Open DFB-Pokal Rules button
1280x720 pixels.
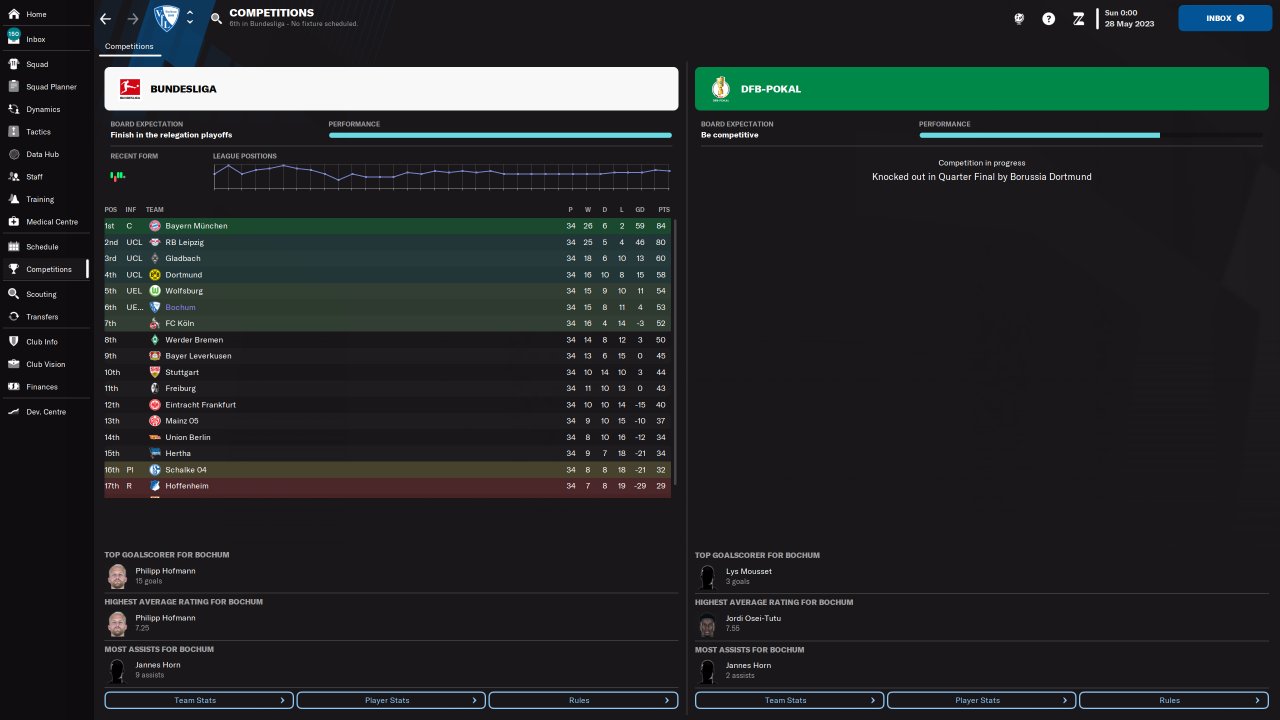pyautogui.click(x=1174, y=700)
